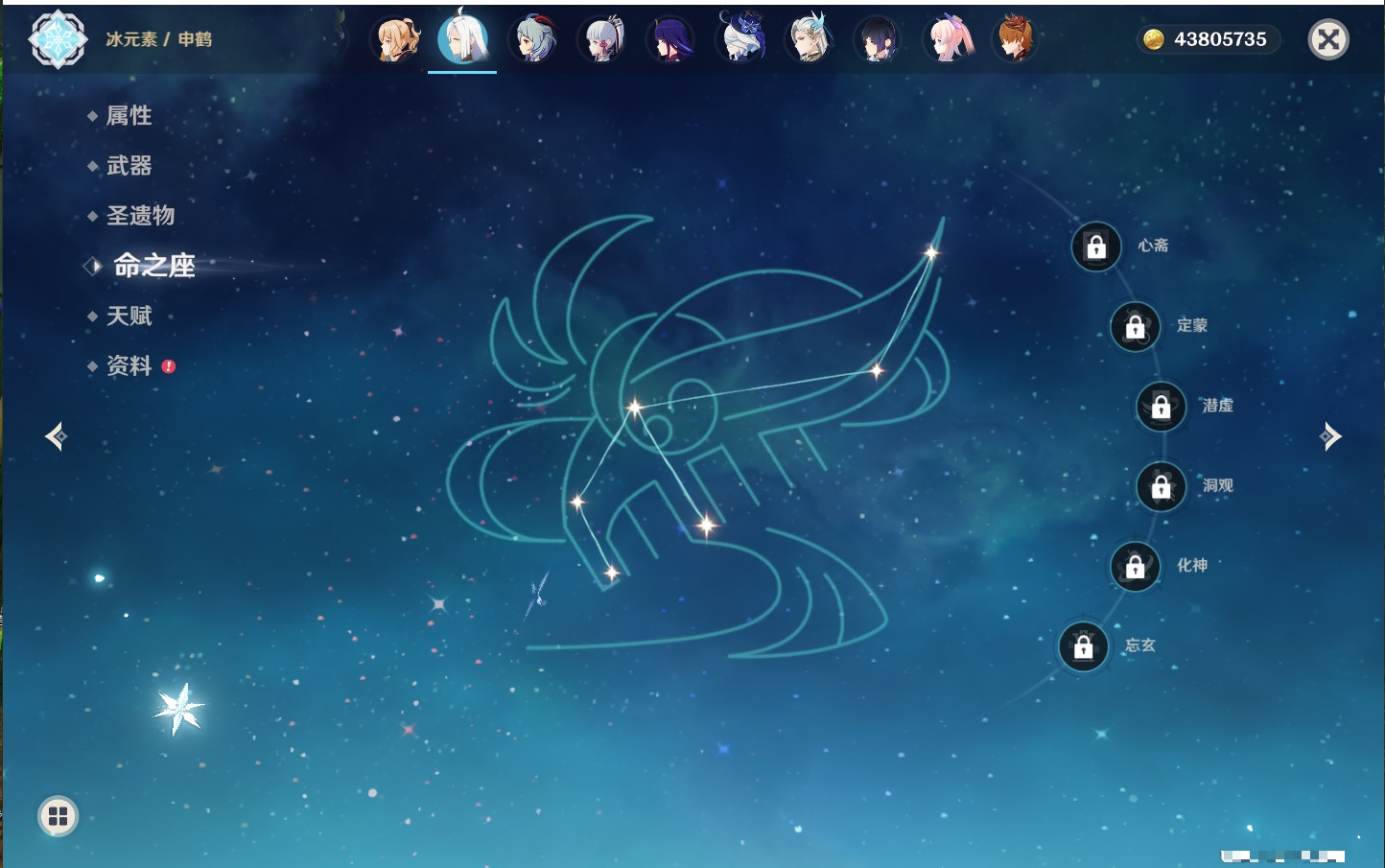1385x868 pixels.
Task: Select the 天赋 talents menu item
Action: pos(129,316)
